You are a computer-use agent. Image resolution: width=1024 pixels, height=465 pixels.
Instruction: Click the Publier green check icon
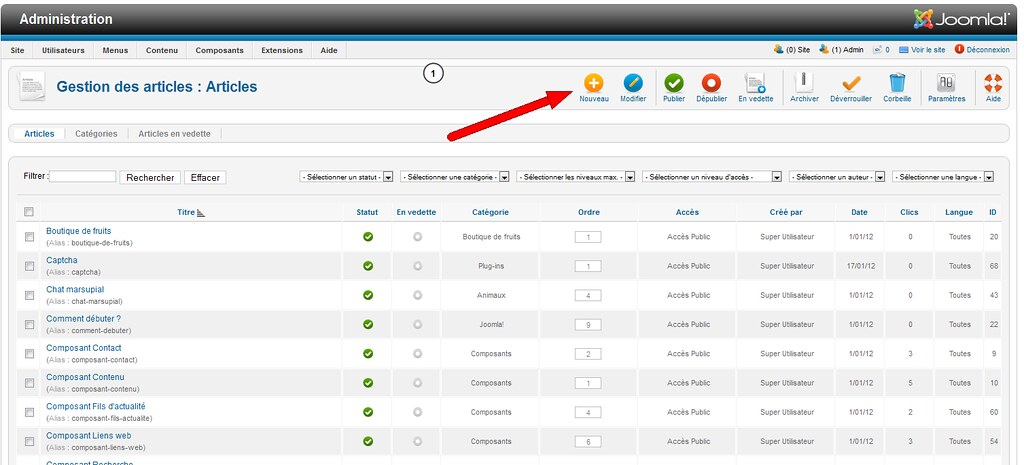pos(674,83)
